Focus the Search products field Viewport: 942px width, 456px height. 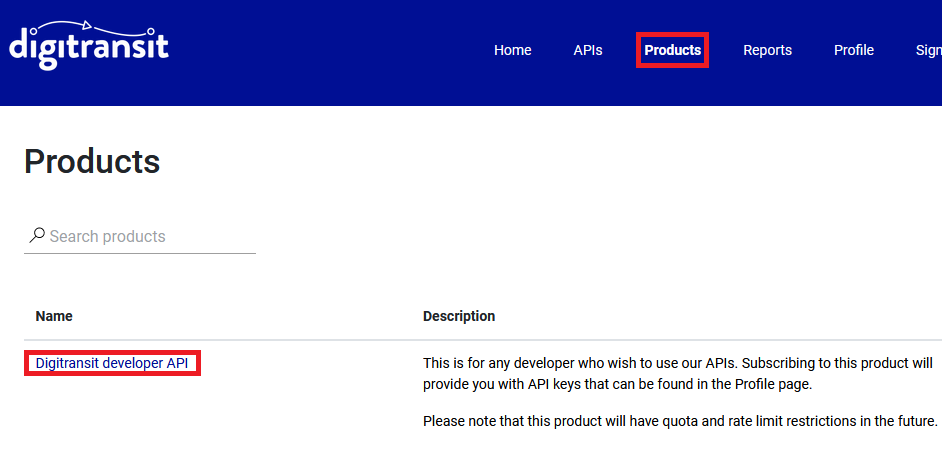click(140, 237)
